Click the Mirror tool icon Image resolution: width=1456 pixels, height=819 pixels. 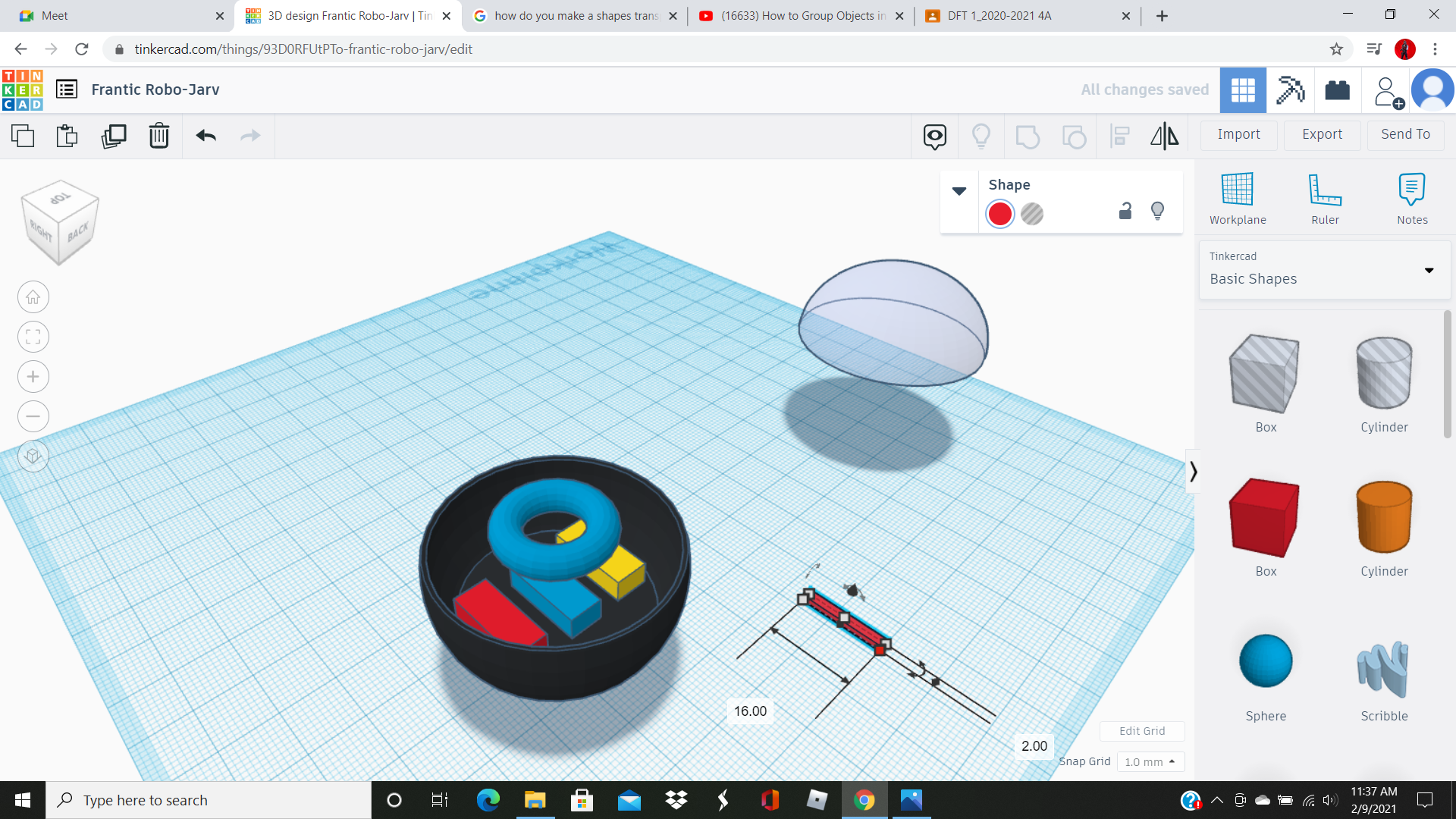coord(1164,136)
